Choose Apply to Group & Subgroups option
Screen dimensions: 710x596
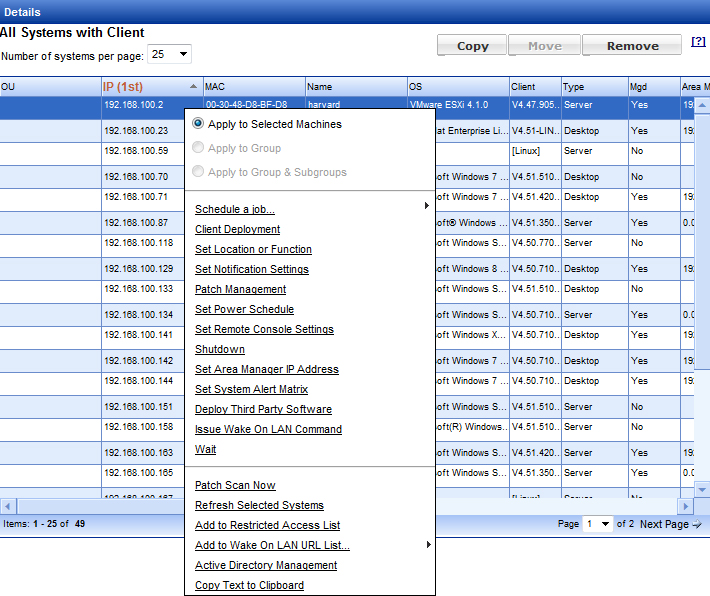[x=198, y=172]
